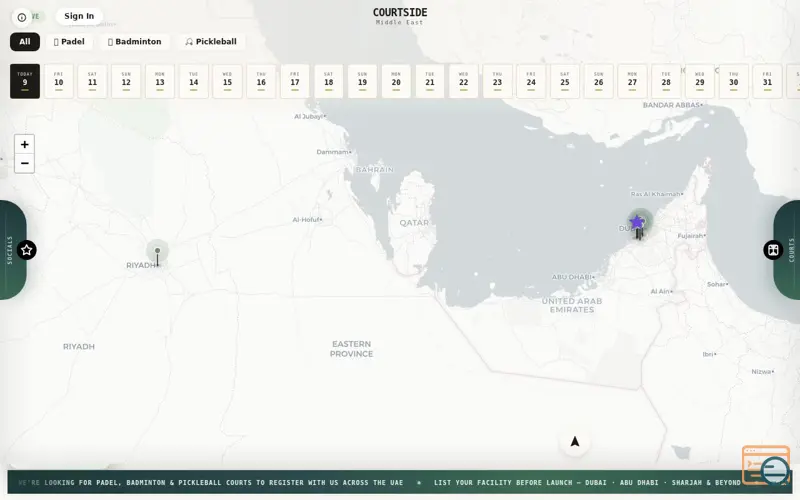Select Thursday 30 date card

[x=733, y=81]
